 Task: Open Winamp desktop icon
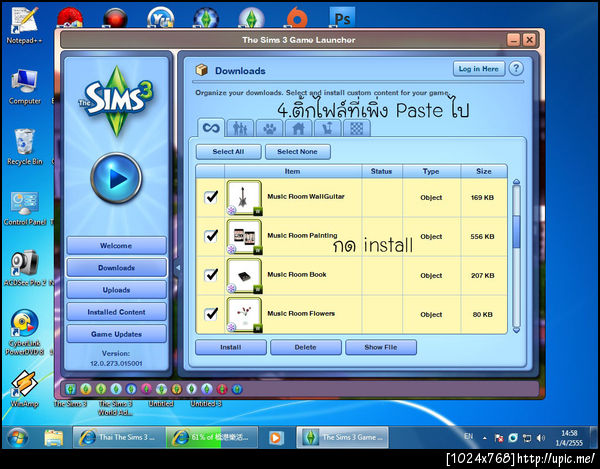pos(24,389)
